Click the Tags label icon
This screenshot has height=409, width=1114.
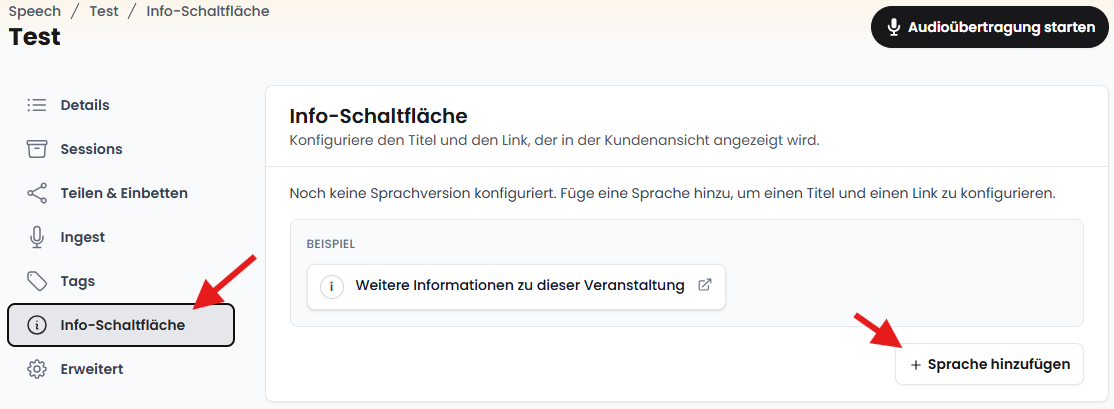[36, 281]
